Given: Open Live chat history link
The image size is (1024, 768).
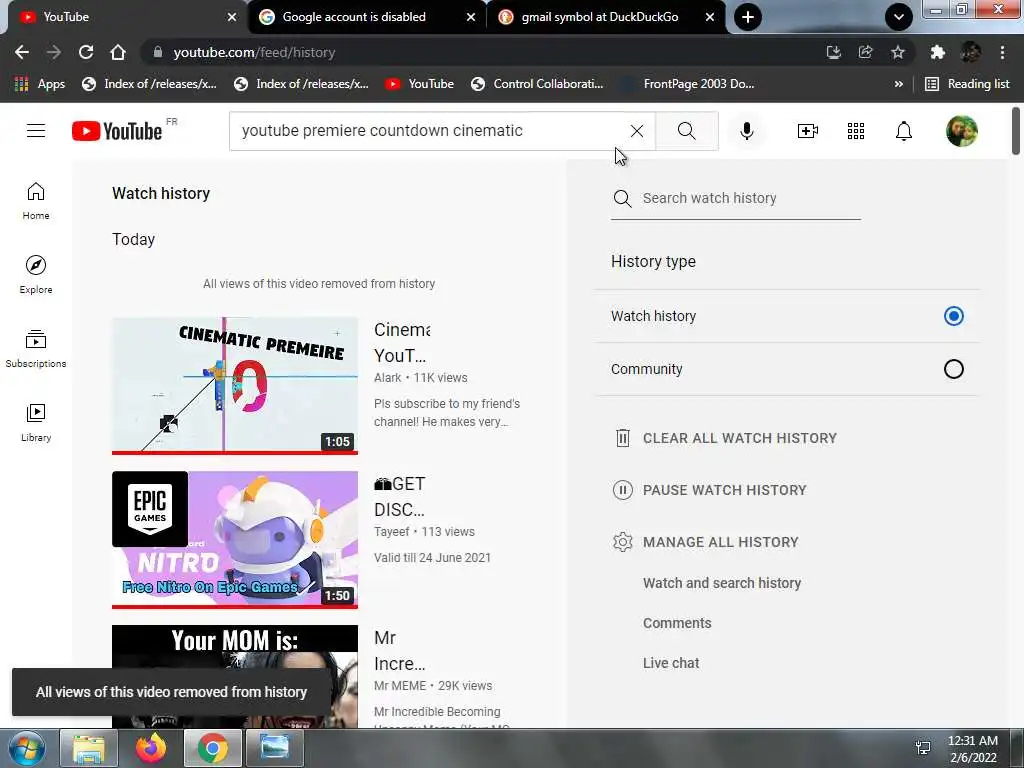Looking at the screenshot, I should pos(671,663).
